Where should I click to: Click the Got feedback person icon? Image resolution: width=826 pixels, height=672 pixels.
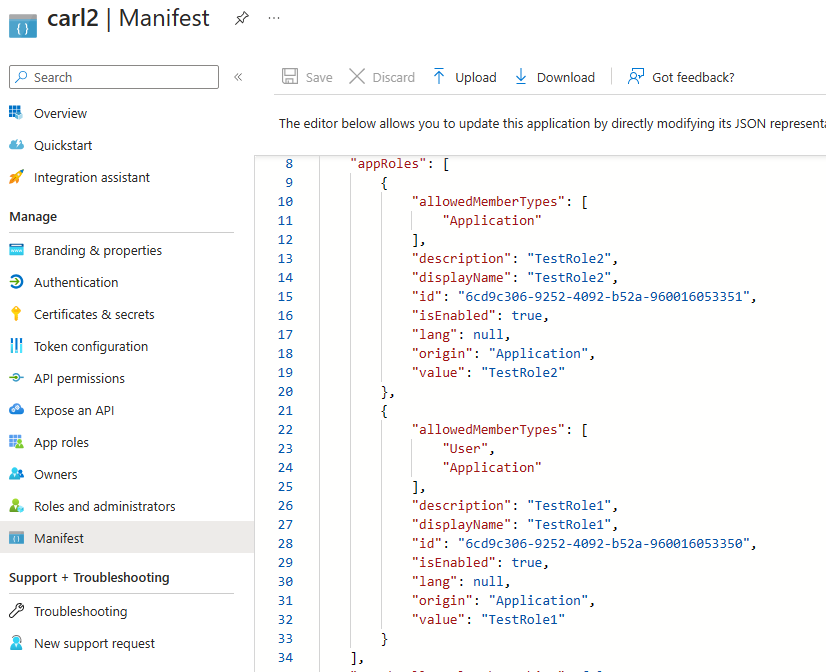(635, 77)
